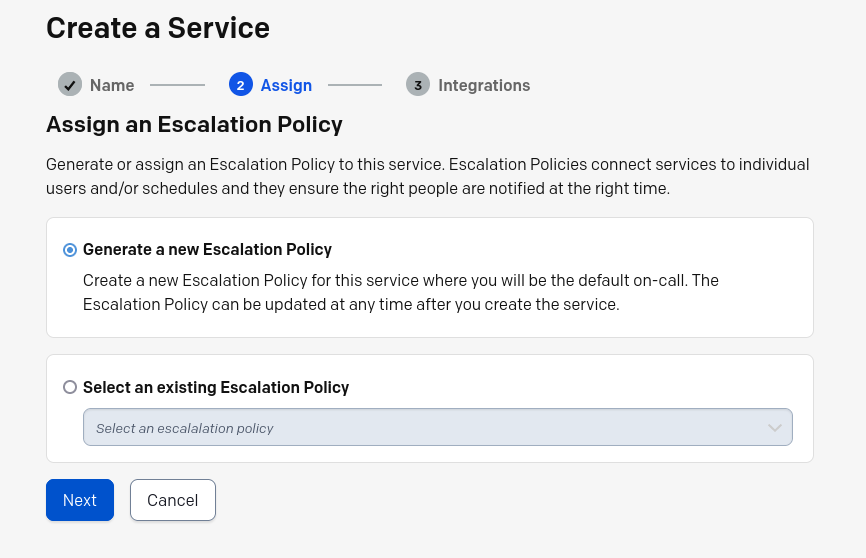Viewport: 866px width, 558px height.
Task: Abort service creation with Cancel button
Action: [173, 500]
